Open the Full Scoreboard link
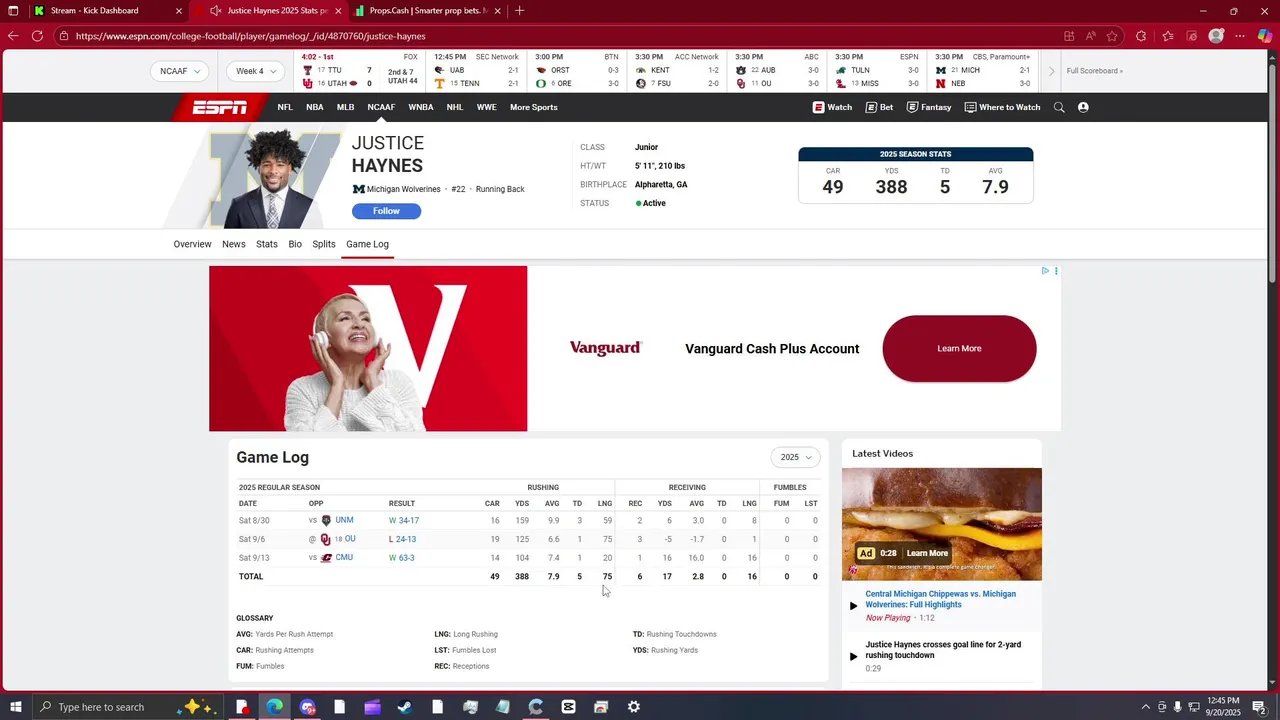The image size is (1280, 720). [x=1094, y=71]
